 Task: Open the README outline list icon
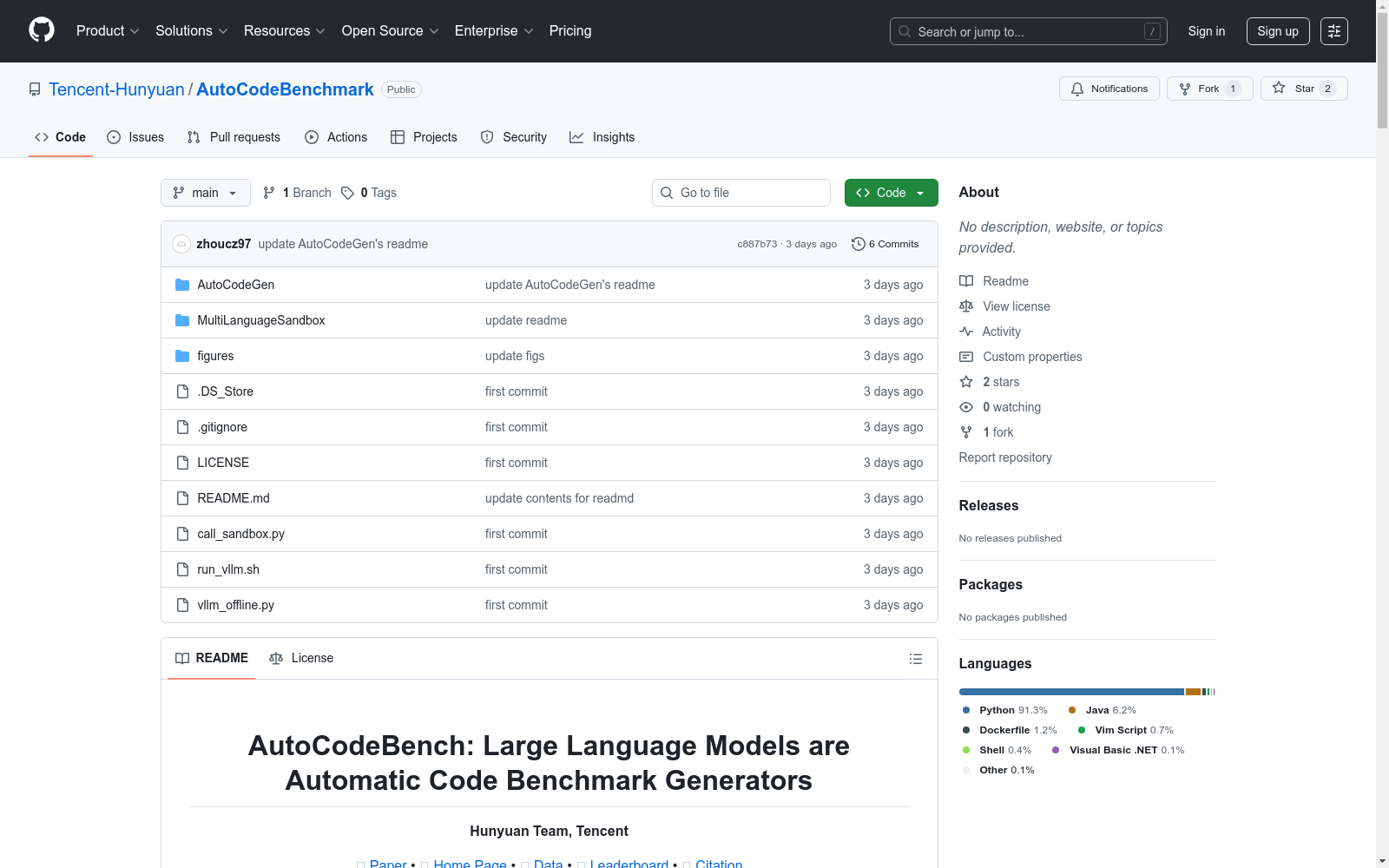915,659
